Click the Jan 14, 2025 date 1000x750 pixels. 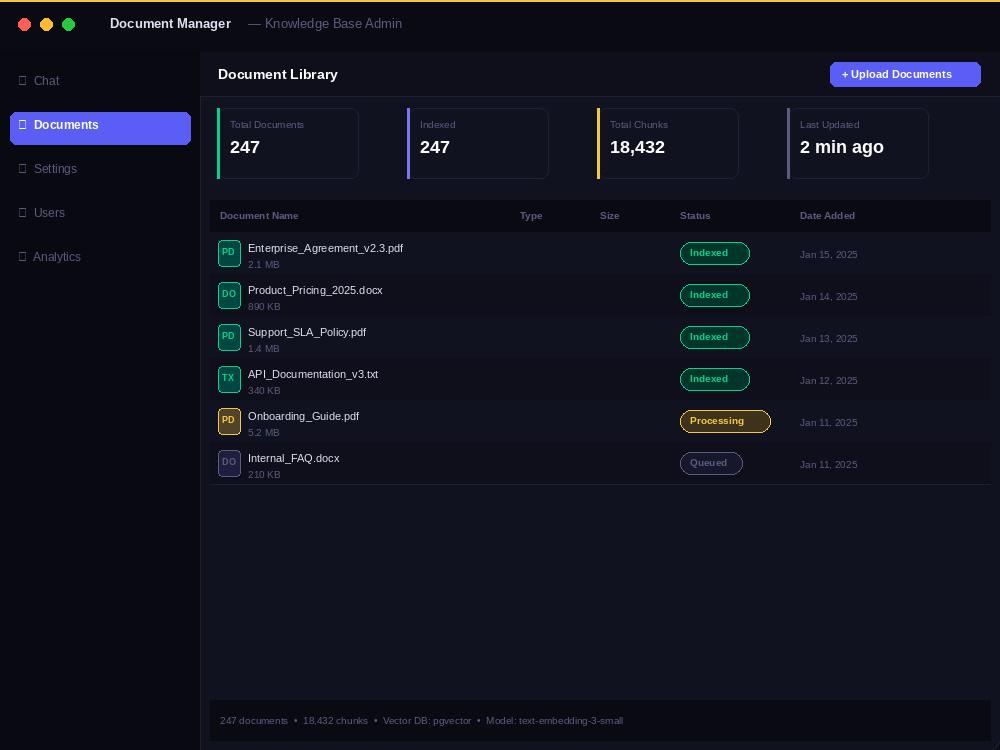click(828, 297)
